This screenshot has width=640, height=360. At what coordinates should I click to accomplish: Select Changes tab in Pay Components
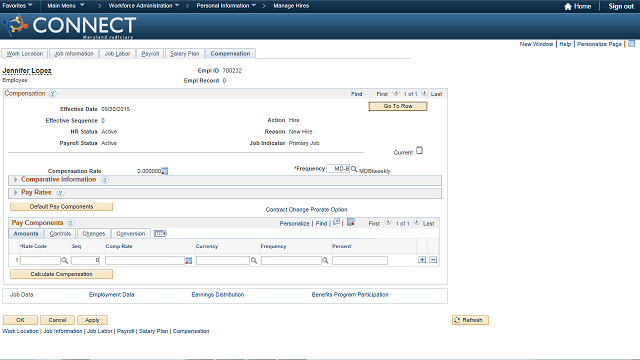(93, 233)
